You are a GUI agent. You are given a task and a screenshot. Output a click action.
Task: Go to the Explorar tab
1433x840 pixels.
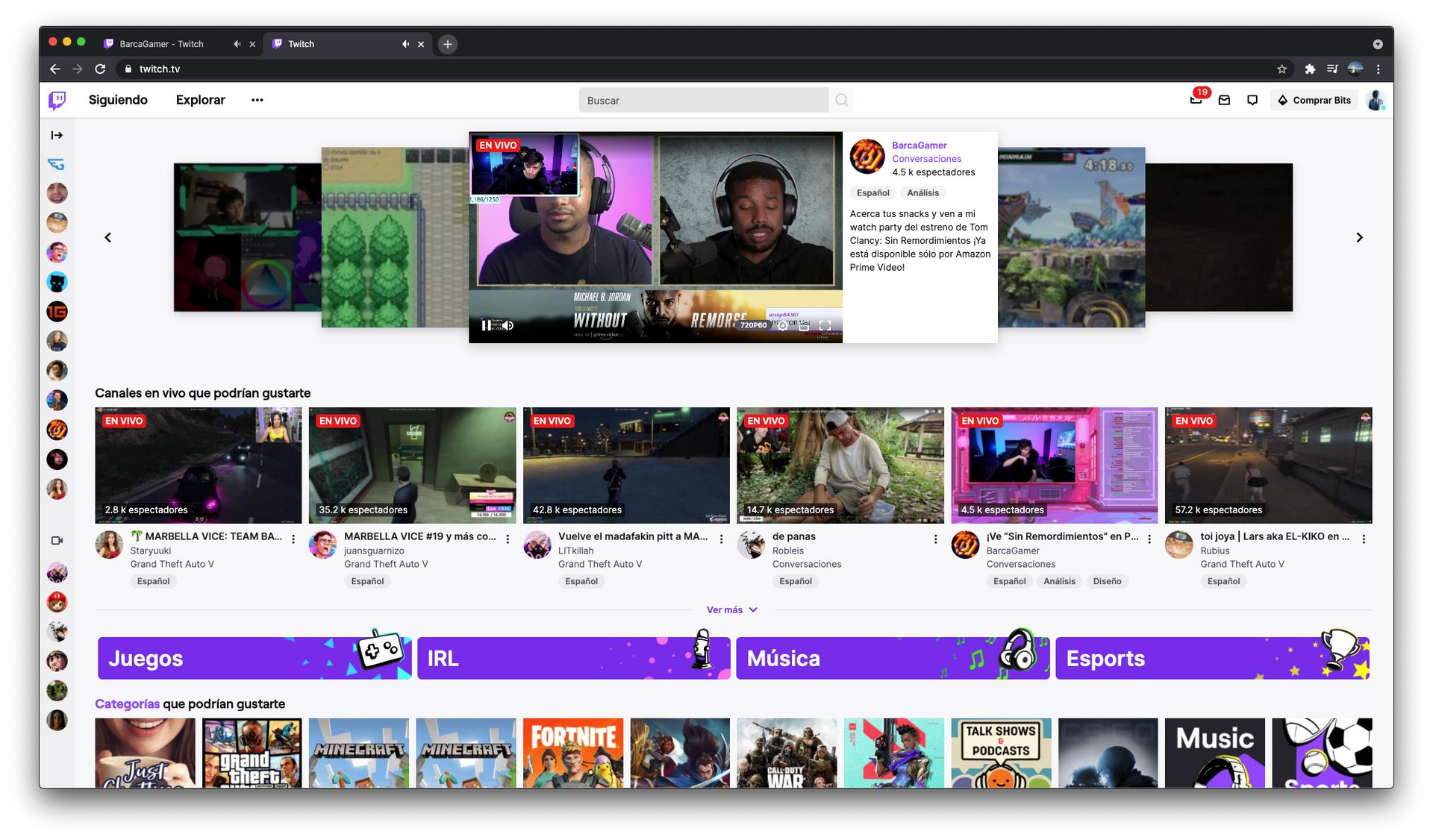(200, 100)
